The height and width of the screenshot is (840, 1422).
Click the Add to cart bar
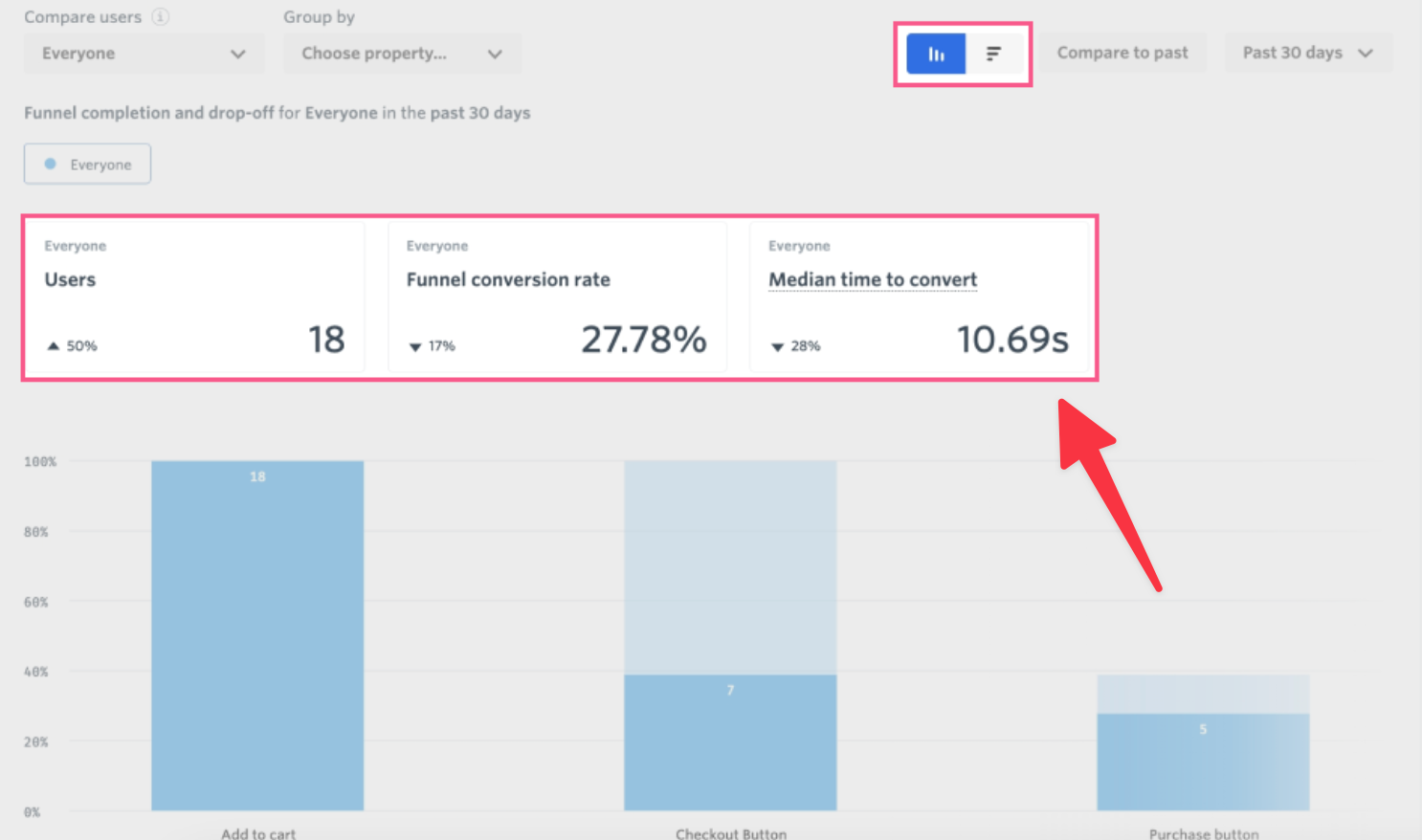click(x=257, y=636)
